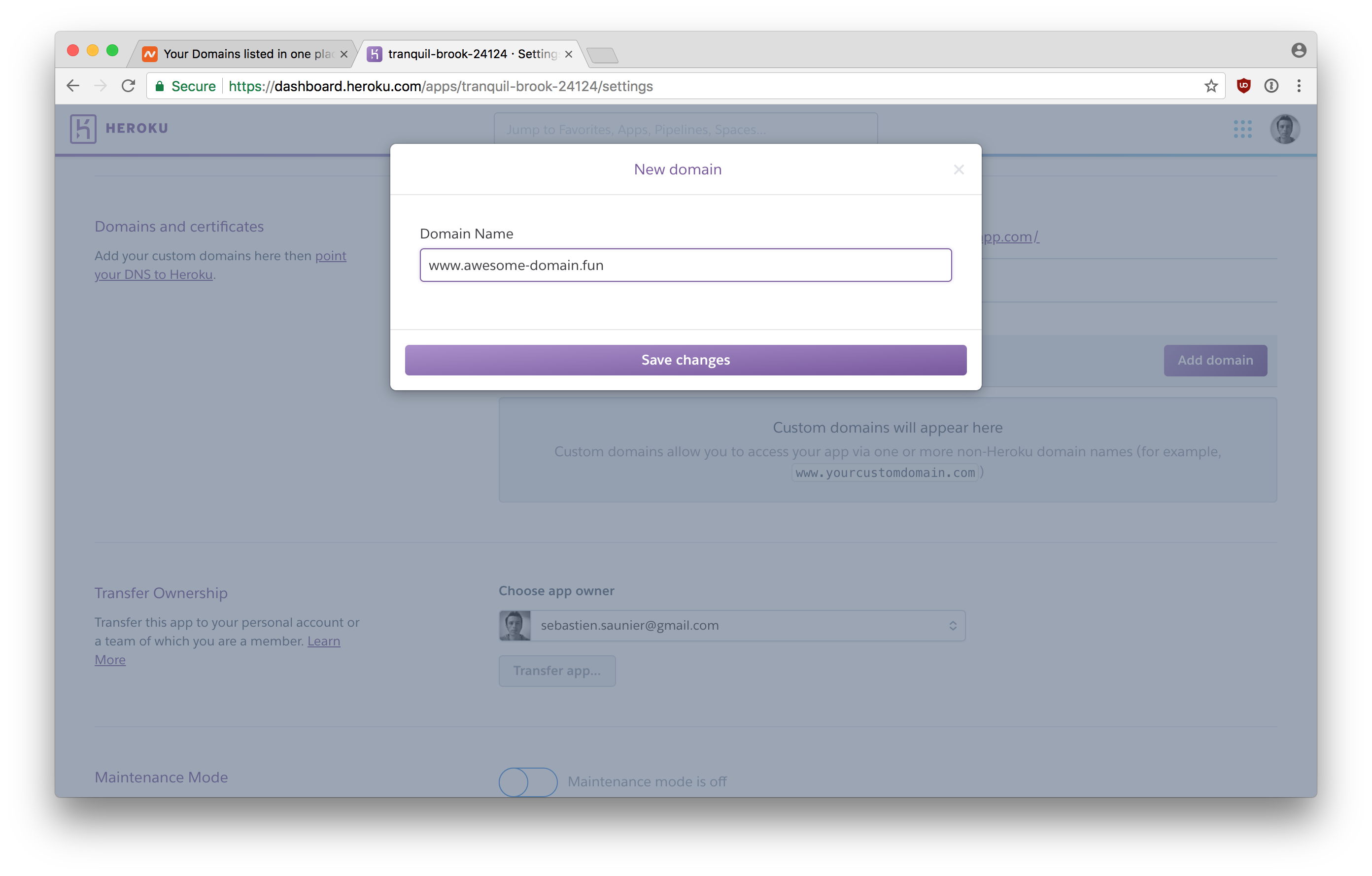The height and width of the screenshot is (876, 1372).
Task: Click the Heroku logo icon
Action: point(83,129)
